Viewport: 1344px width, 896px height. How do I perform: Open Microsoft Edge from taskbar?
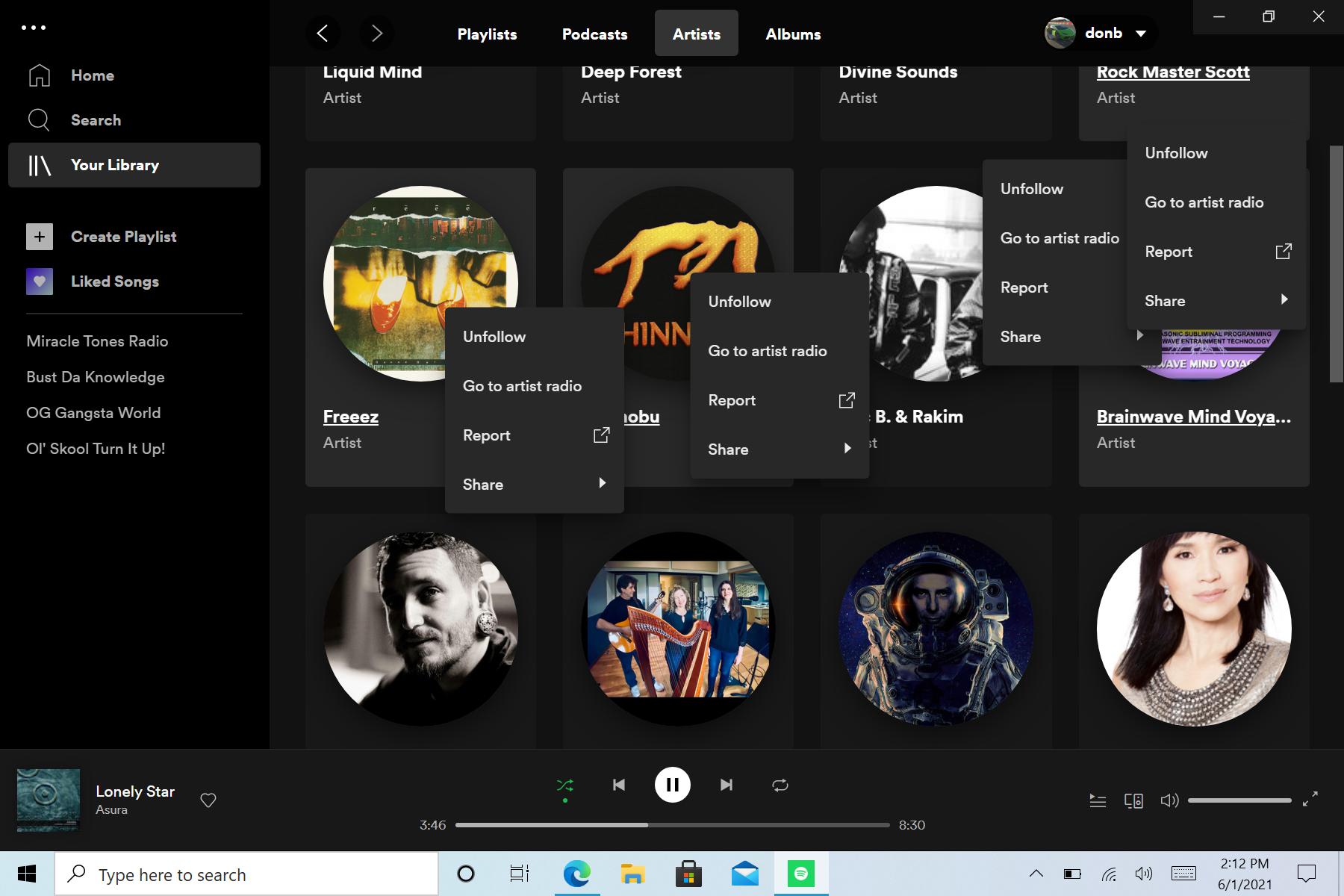(x=576, y=874)
